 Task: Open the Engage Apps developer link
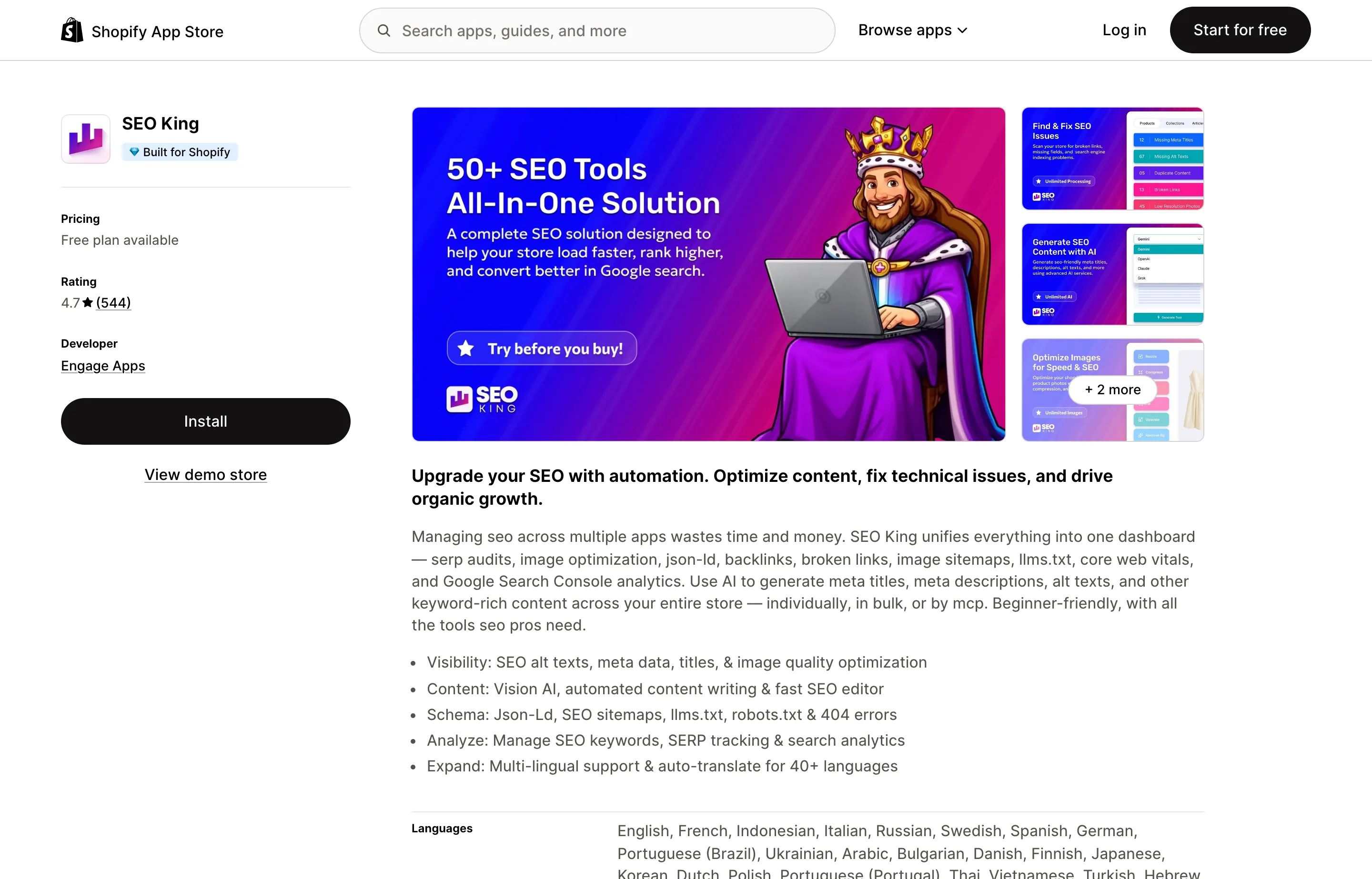point(103,366)
